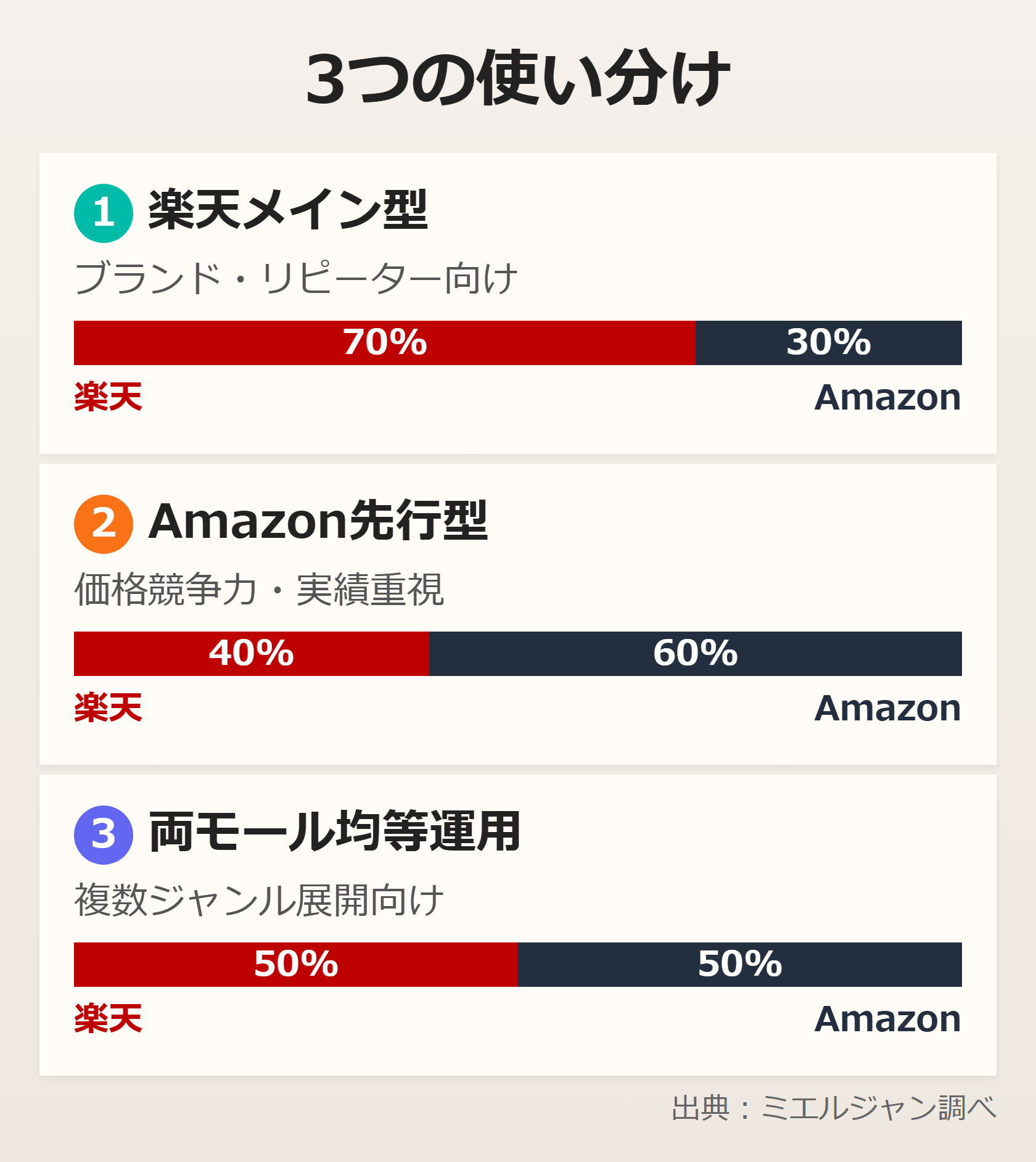The image size is (1036, 1162).
Task: Click the Amazon先行型 heading
Action: tap(318, 522)
